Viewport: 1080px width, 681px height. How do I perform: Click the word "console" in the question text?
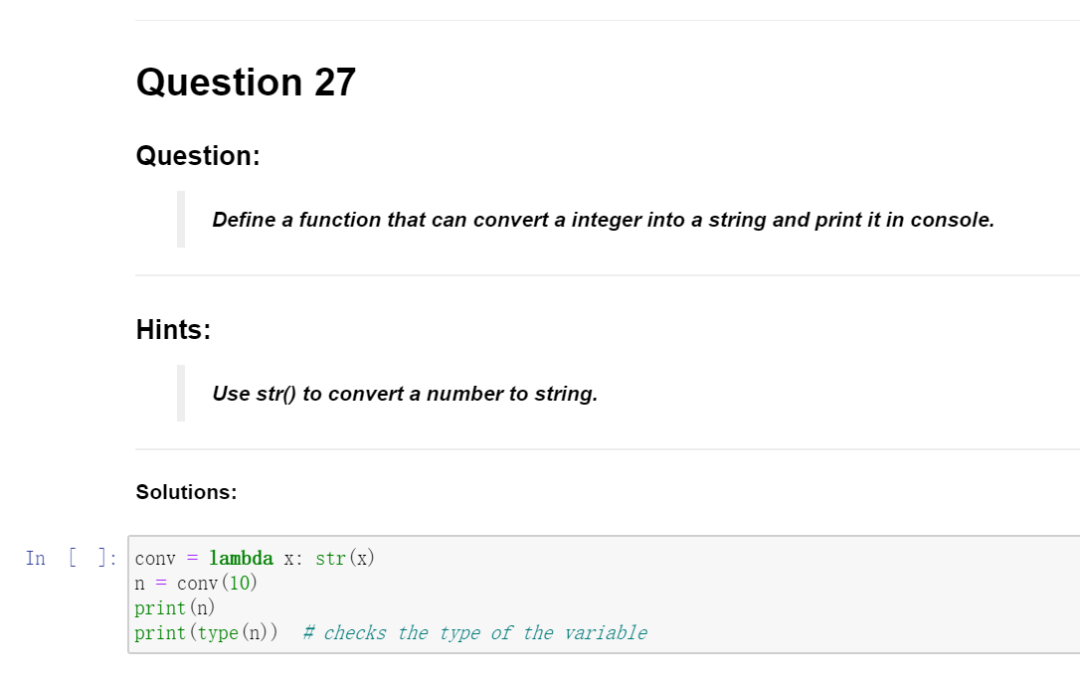(953, 220)
